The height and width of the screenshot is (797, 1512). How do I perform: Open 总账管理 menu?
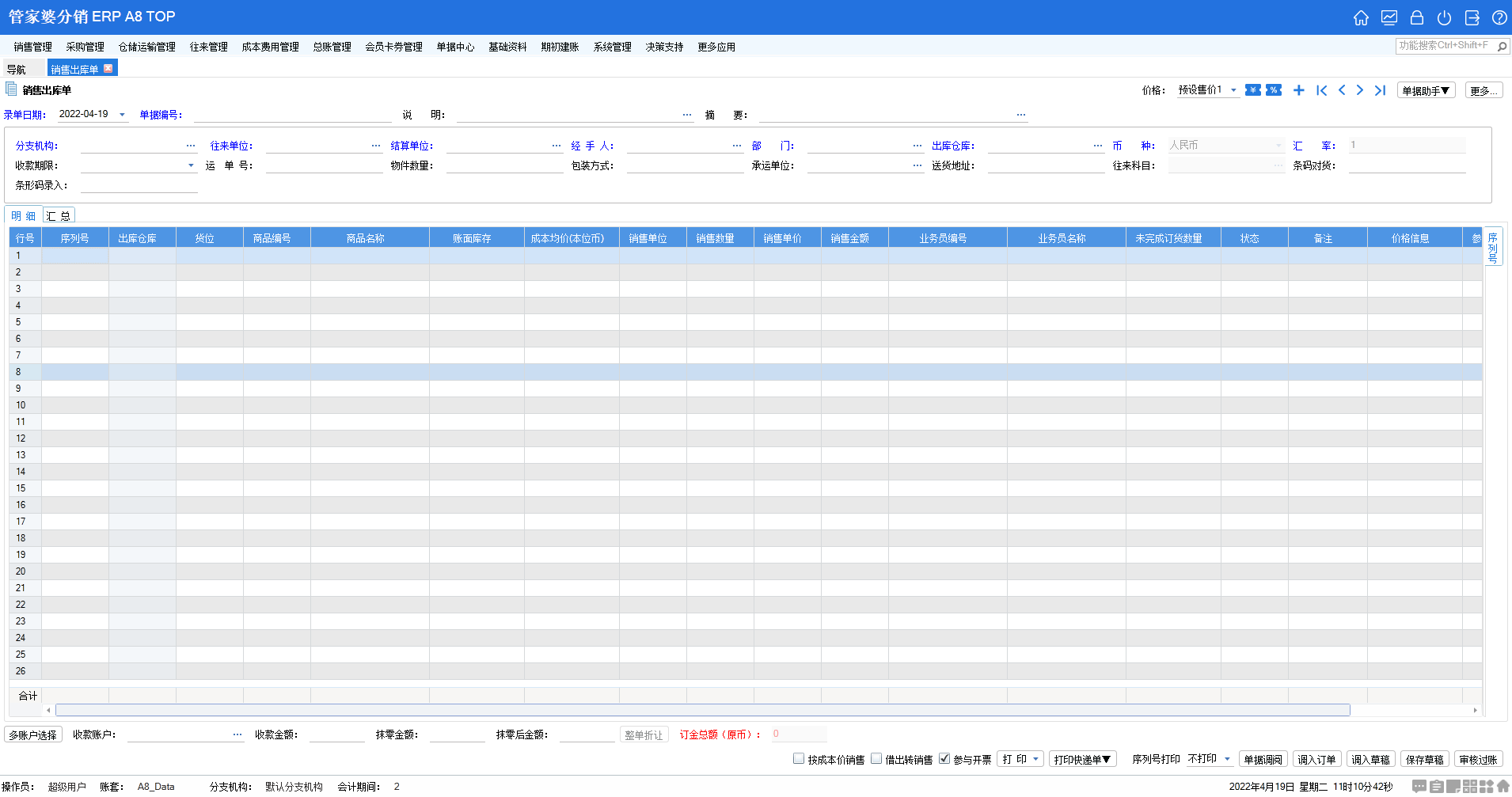[x=332, y=47]
